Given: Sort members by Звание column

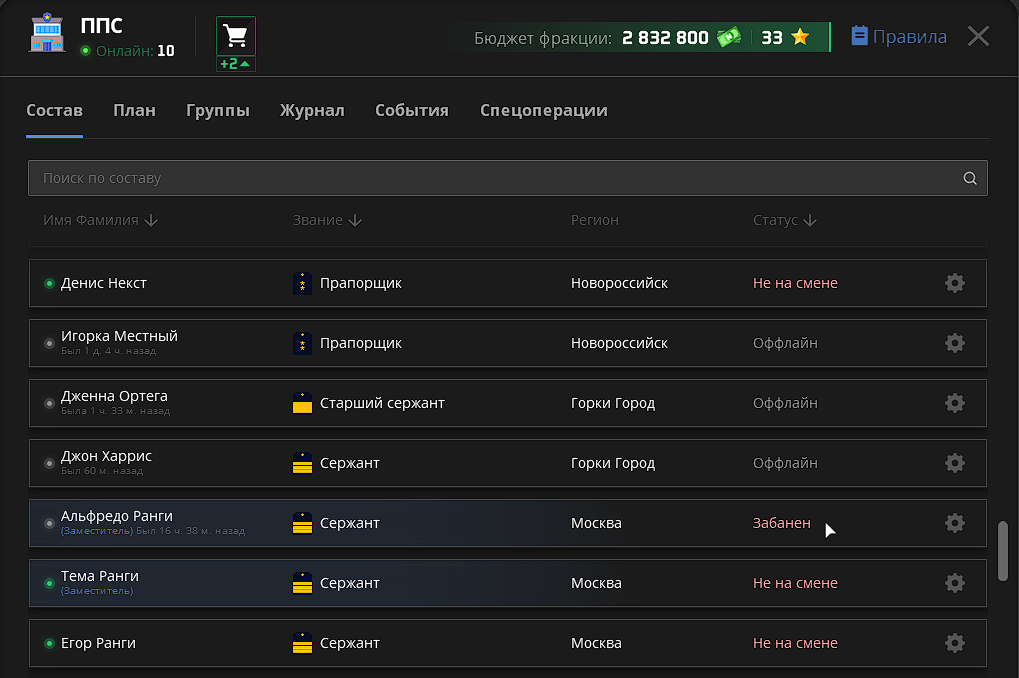Looking at the screenshot, I should pos(327,220).
